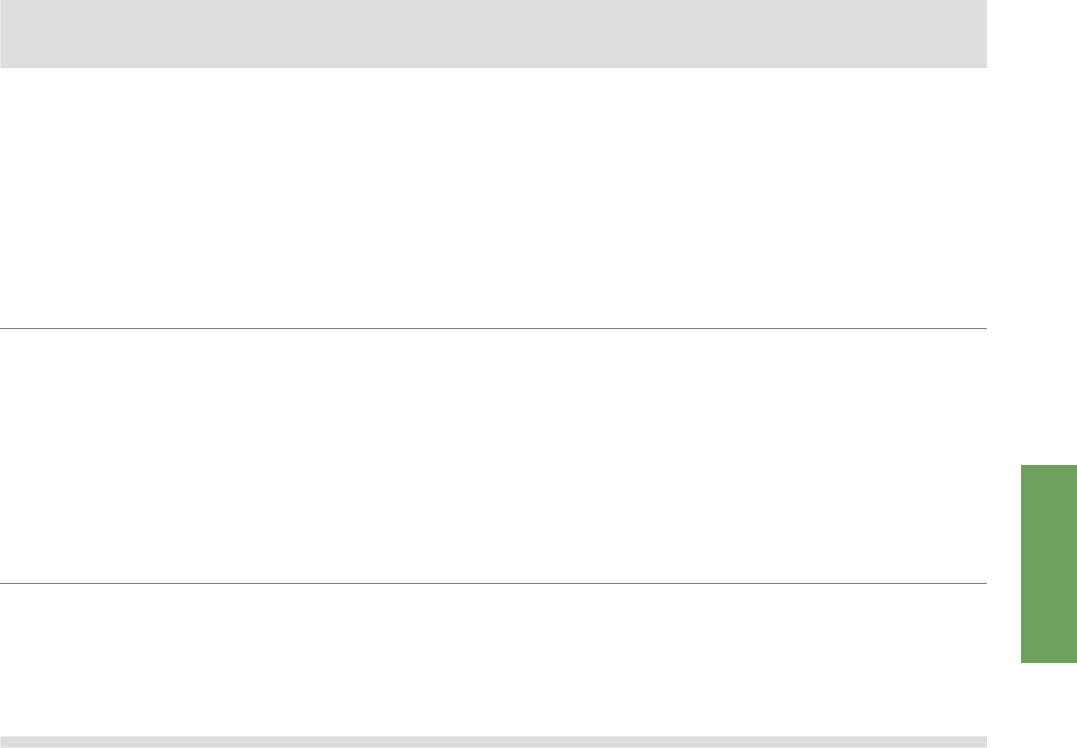
Task: Select the green side tab
Action: point(1049,564)
